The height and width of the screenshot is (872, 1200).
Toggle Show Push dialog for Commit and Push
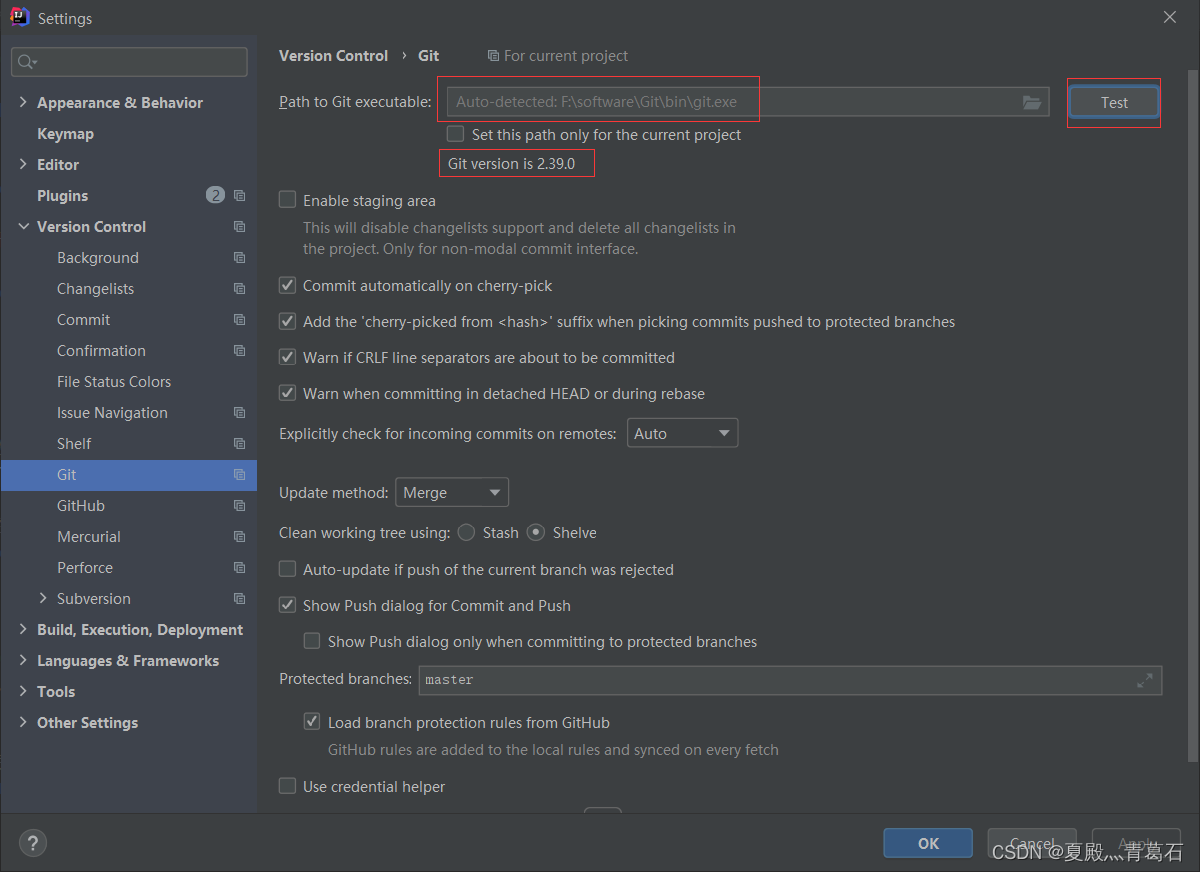click(288, 606)
